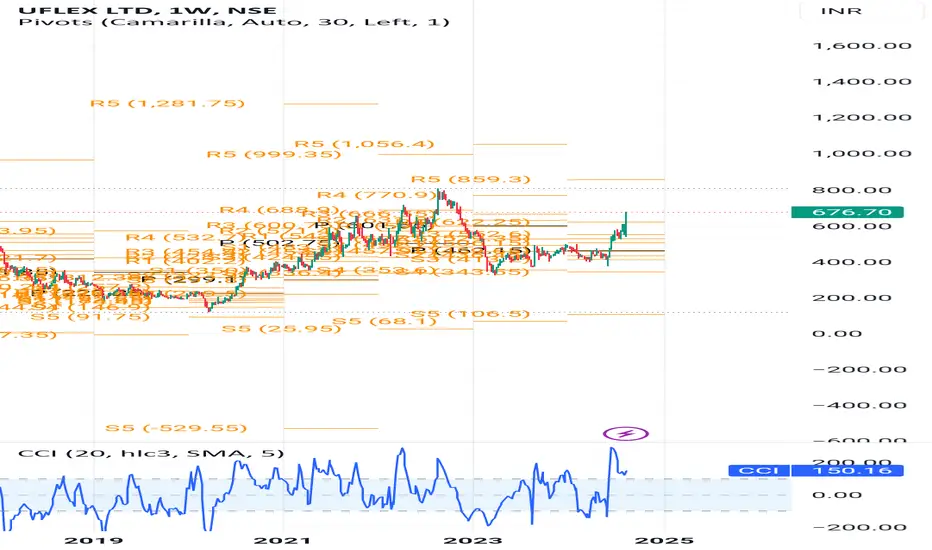Click the 800.00 price axis label

[x=852, y=190]
